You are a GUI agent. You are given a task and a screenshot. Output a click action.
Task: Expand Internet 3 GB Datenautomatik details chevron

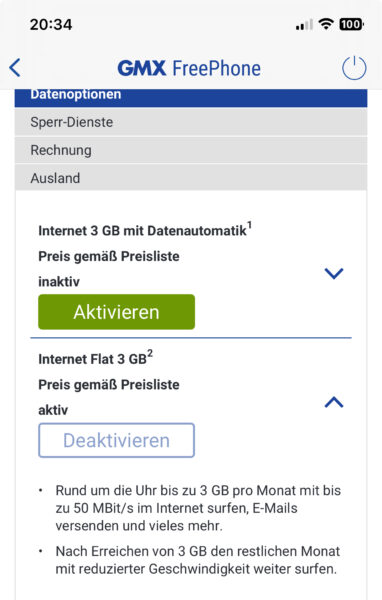334,273
